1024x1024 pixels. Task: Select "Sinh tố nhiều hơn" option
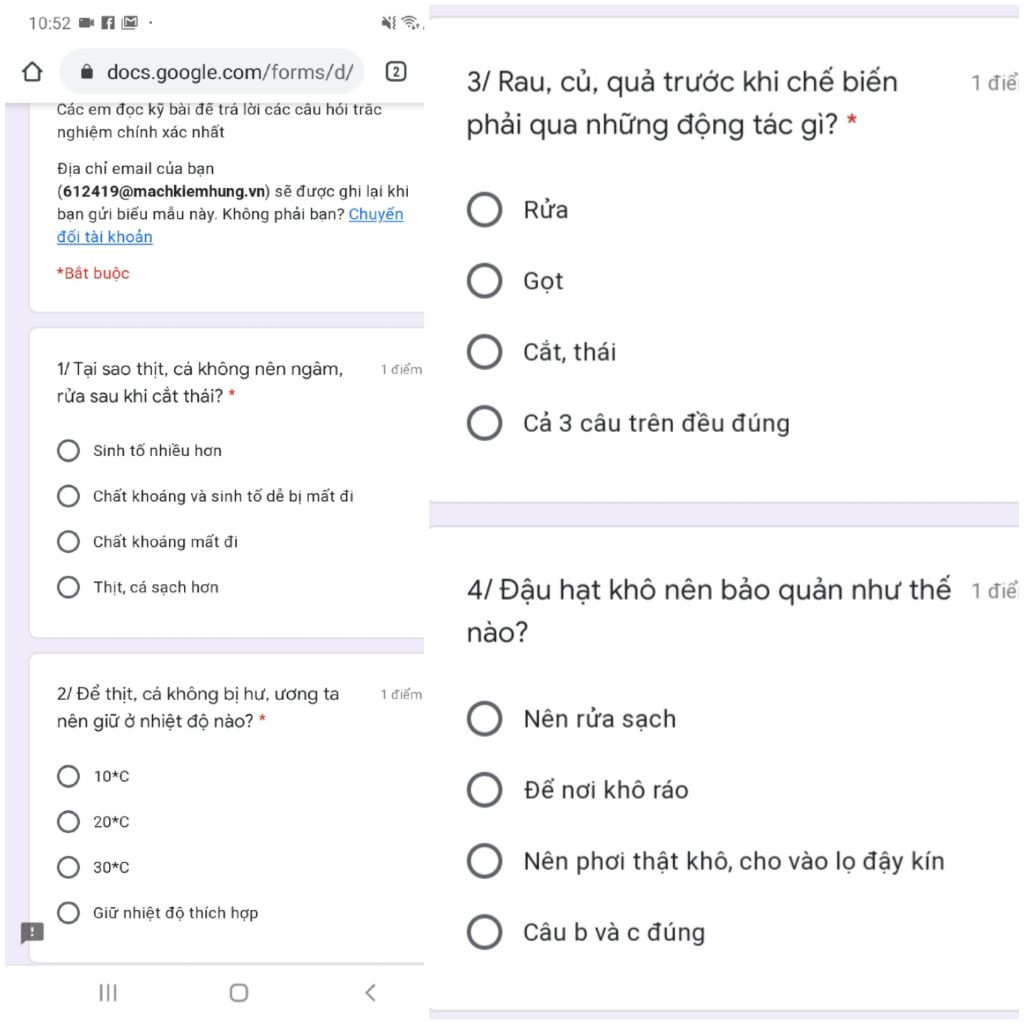[68, 451]
